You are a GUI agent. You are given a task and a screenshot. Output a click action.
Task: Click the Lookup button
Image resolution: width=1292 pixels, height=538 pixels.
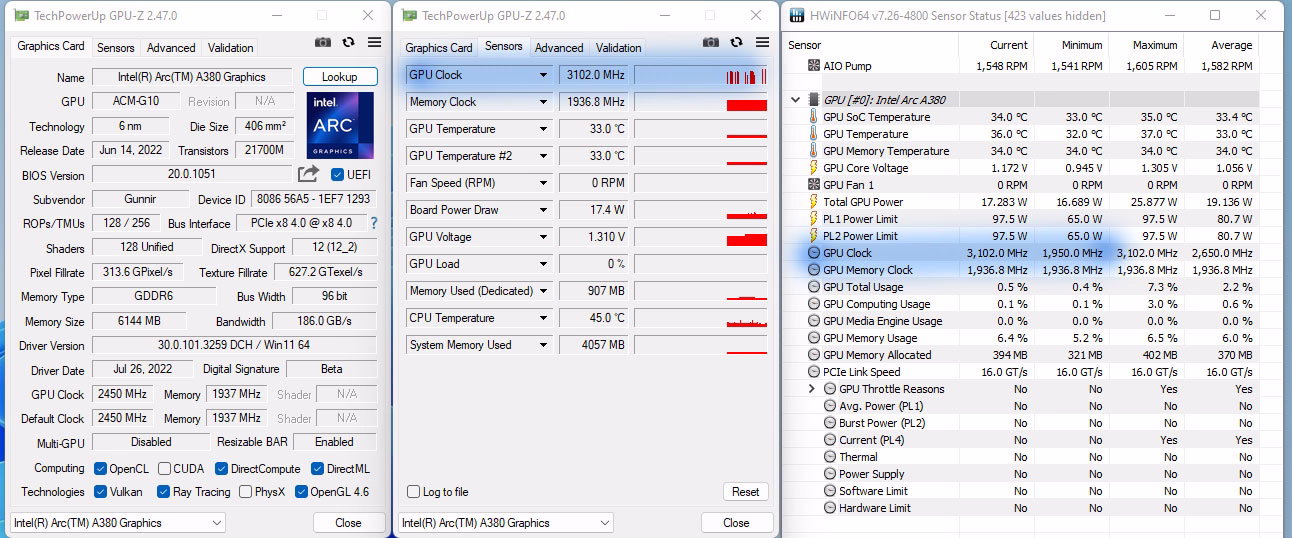click(340, 77)
